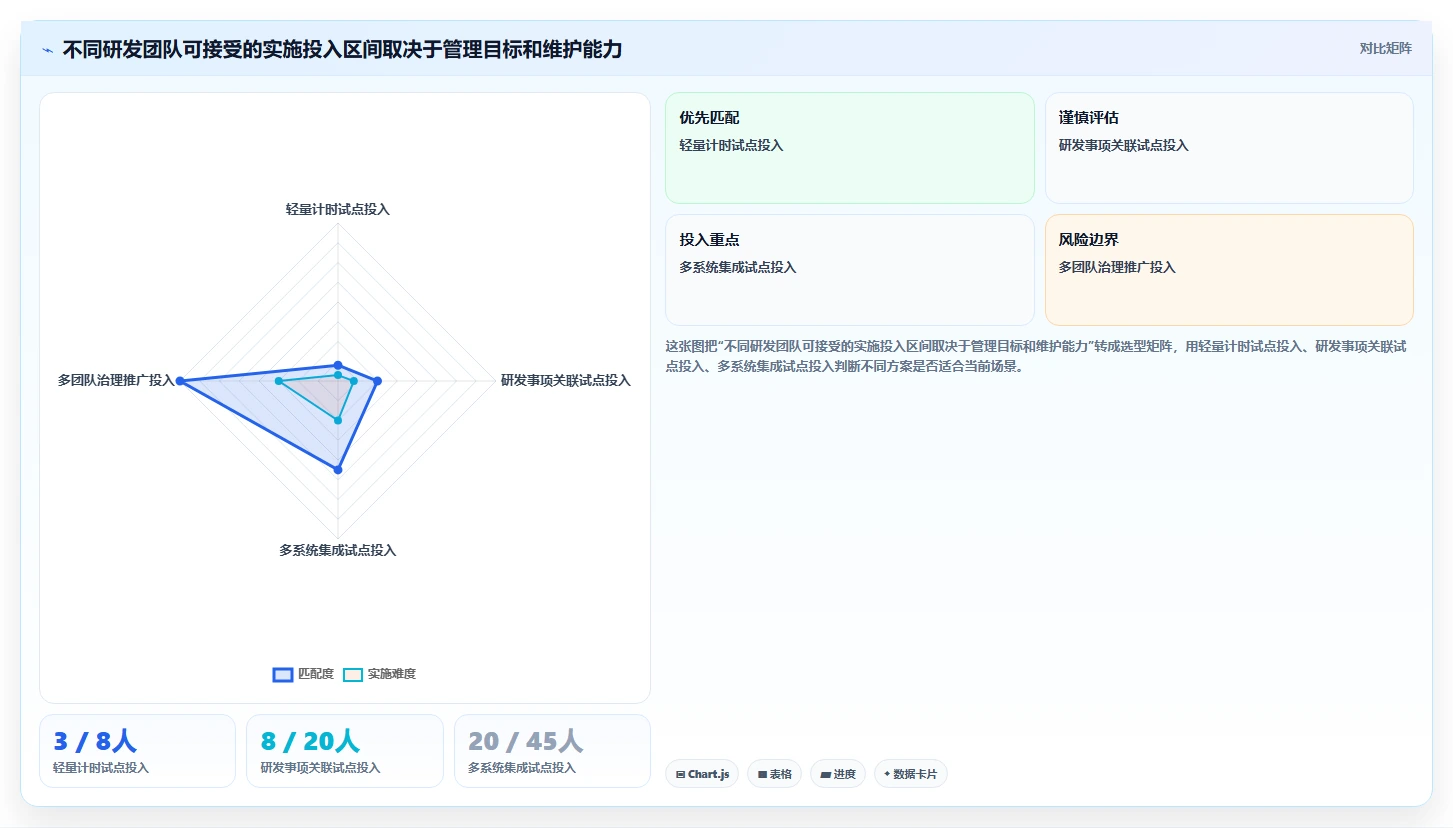Click the 对比矩阵 label in header

1385,49
